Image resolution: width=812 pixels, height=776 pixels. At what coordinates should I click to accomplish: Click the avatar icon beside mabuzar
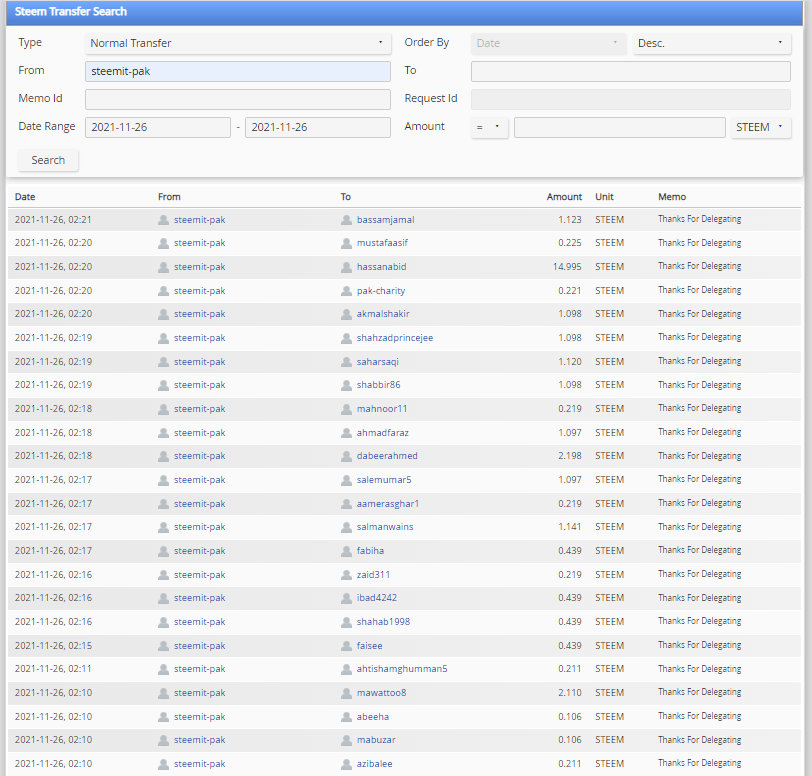pos(346,740)
